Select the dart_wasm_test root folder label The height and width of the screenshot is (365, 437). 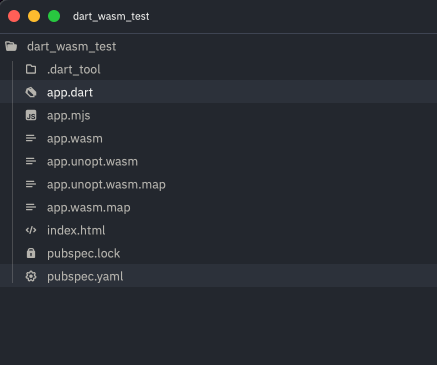click(x=72, y=47)
